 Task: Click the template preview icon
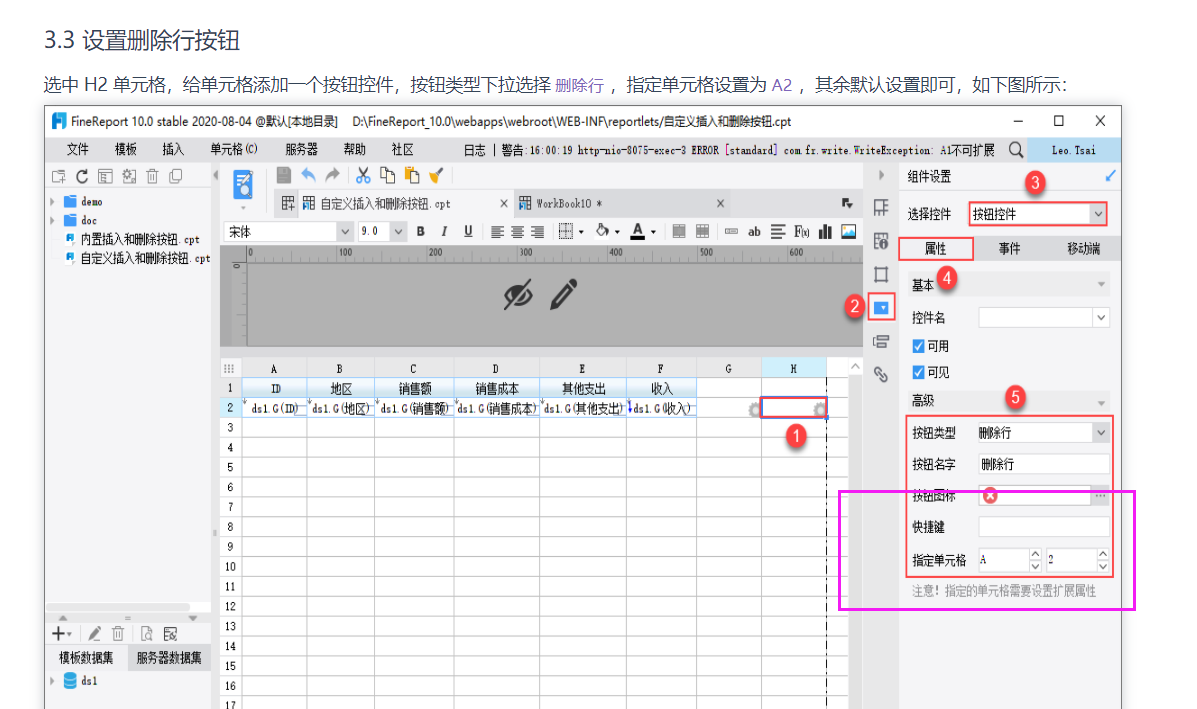[243, 186]
